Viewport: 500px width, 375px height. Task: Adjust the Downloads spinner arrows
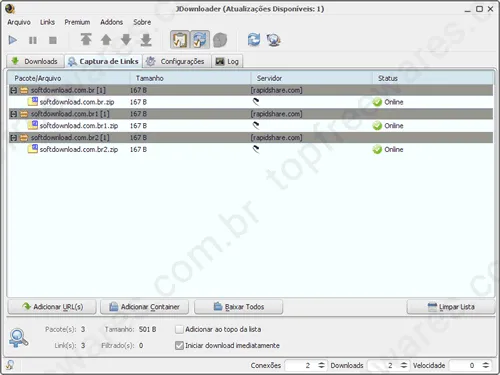click(404, 365)
